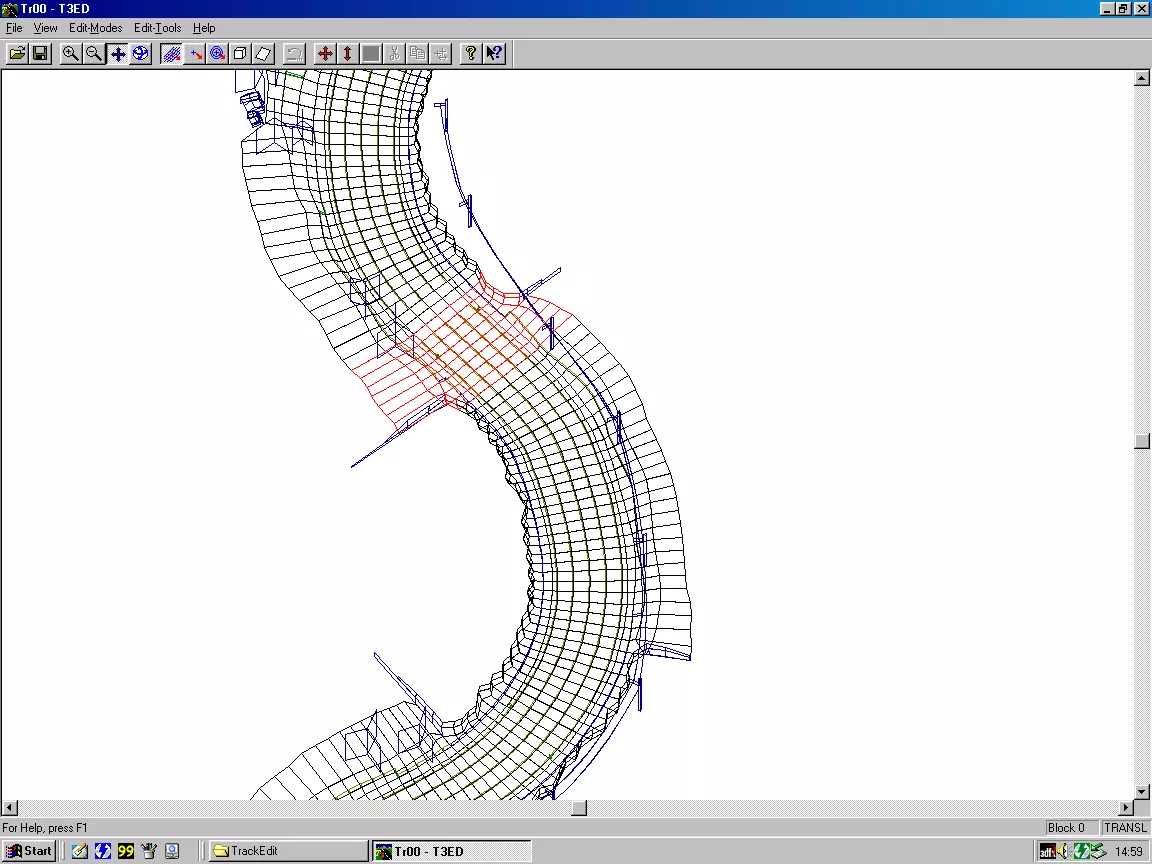This screenshot has width=1152, height=864.
Task: Select the blue point with red arrow mode
Action: click(195, 54)
